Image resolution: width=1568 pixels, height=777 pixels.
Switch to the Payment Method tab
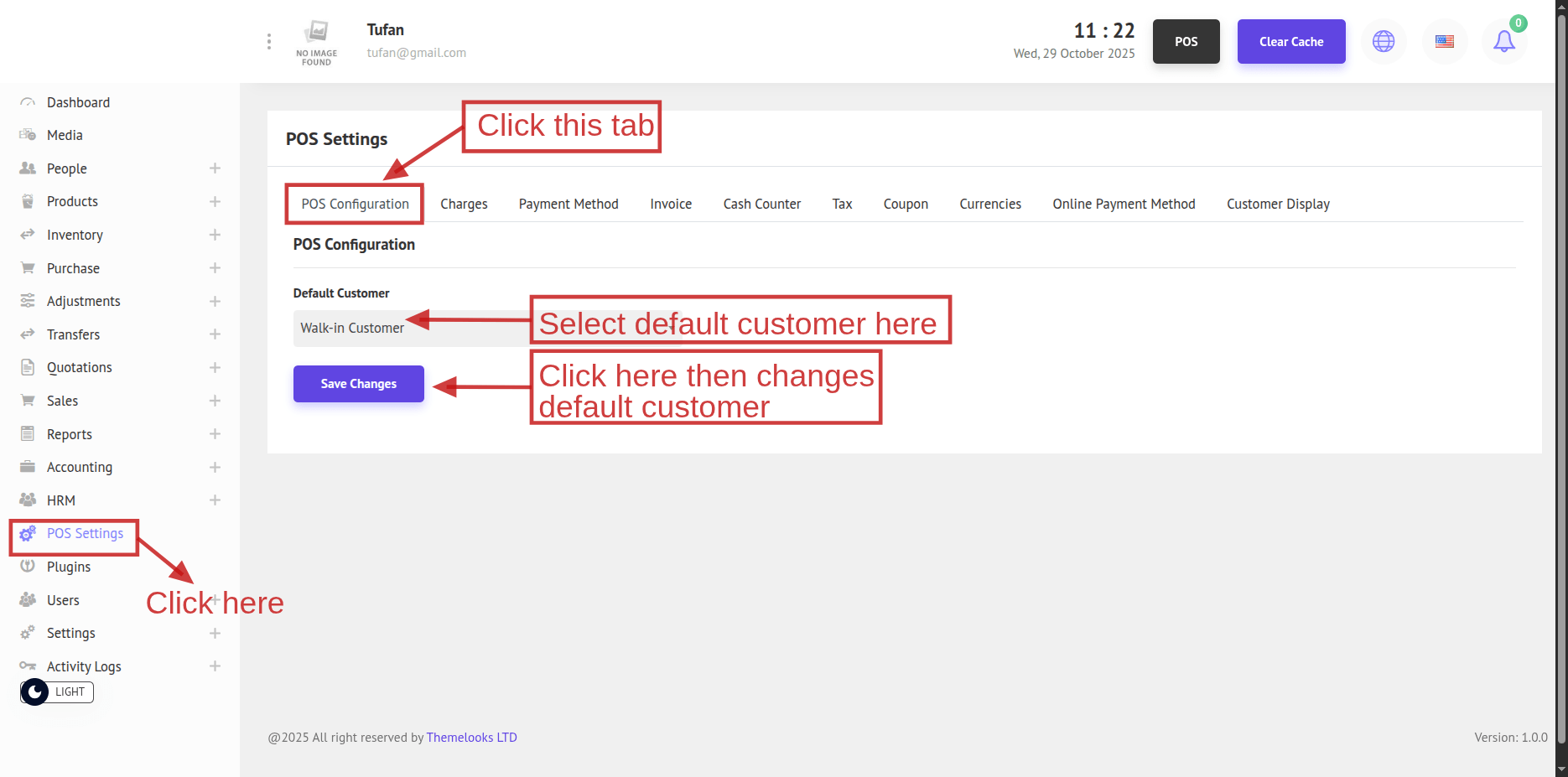tap(569, 205)
